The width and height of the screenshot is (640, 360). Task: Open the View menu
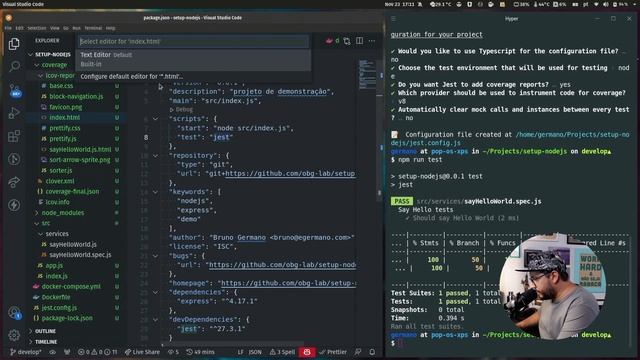coord(55,28)
